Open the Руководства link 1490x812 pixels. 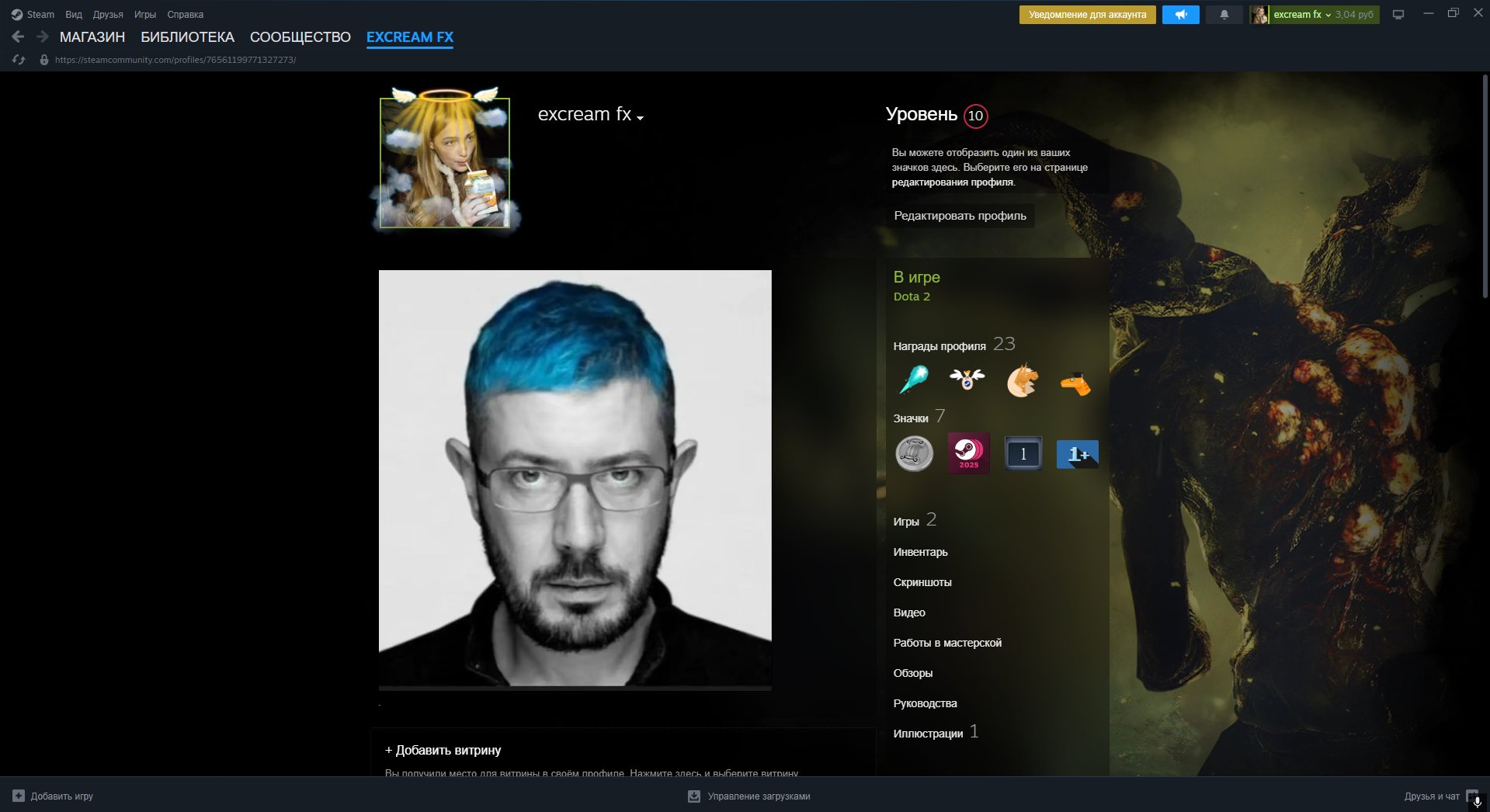click(925, 703)
